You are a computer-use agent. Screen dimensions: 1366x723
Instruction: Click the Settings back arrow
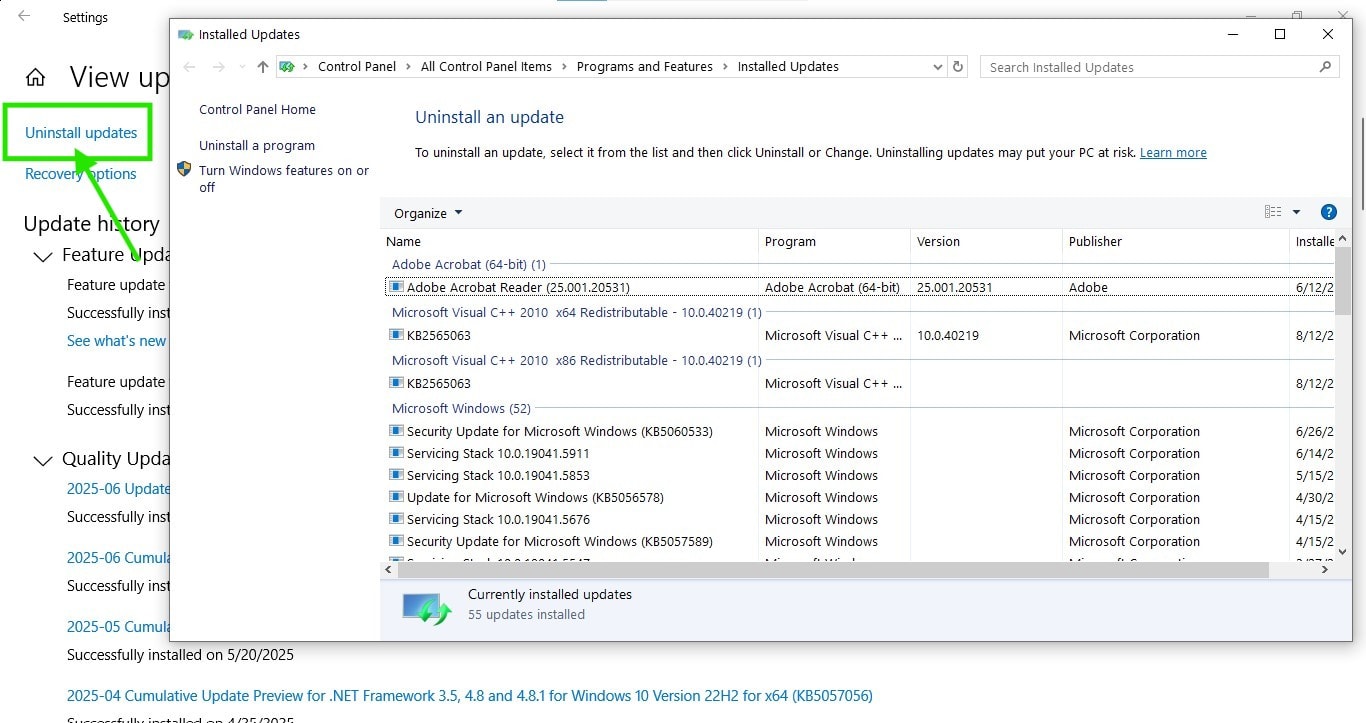(24, 16)
